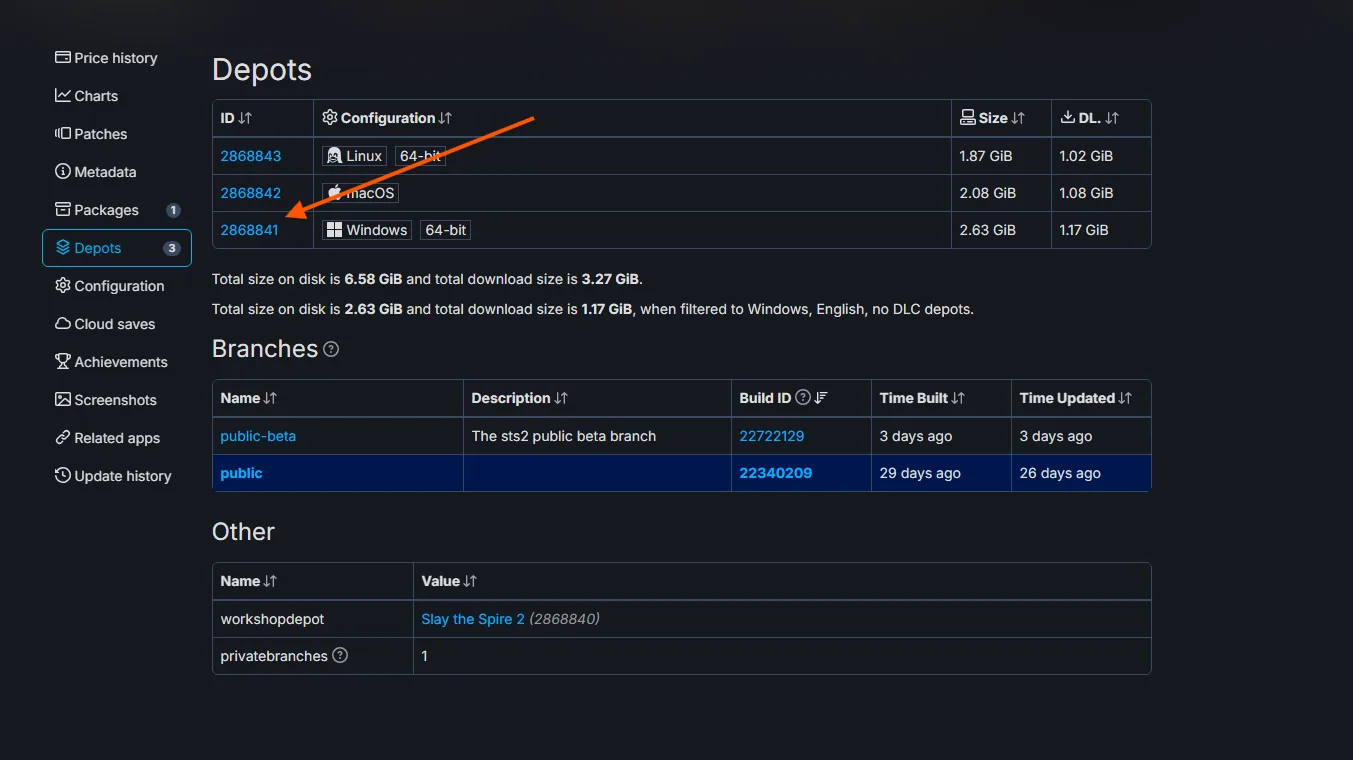This screenshot has width=1353, height=760.
Task: Open depot 2868841 link
Action: [249, 230]
